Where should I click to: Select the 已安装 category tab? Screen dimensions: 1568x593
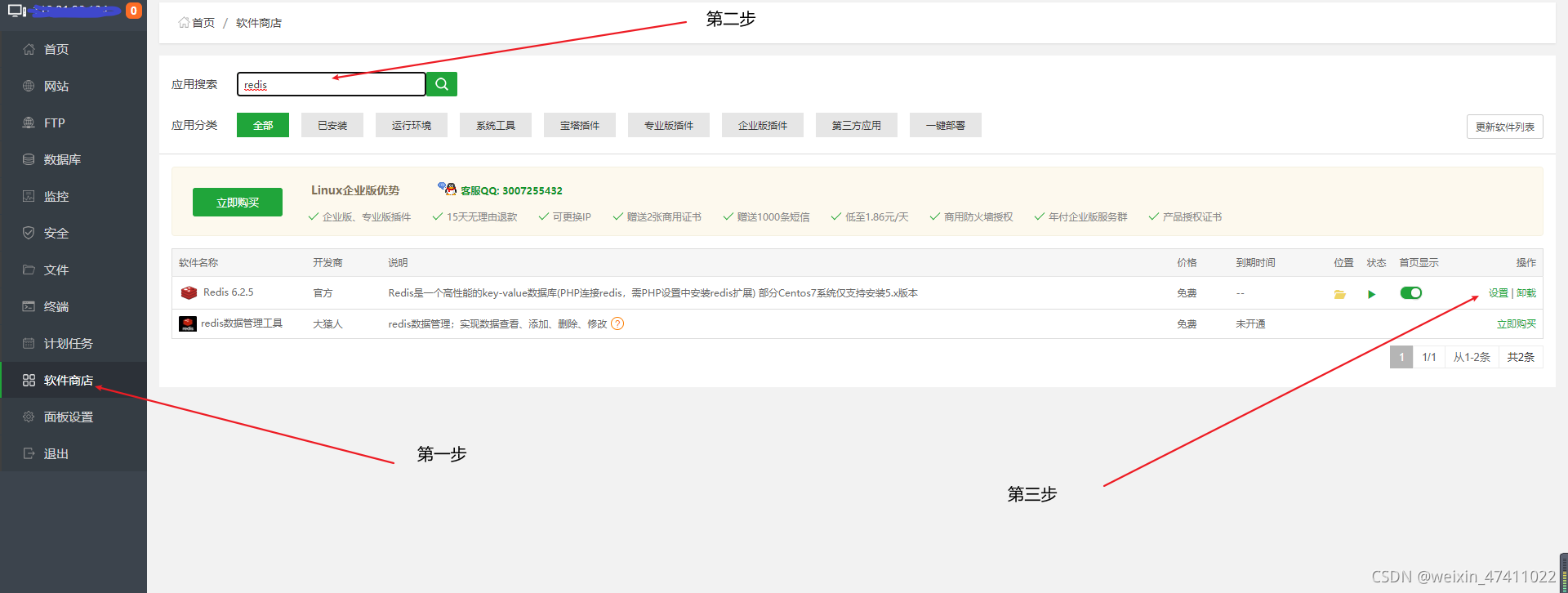click(332, 125)
